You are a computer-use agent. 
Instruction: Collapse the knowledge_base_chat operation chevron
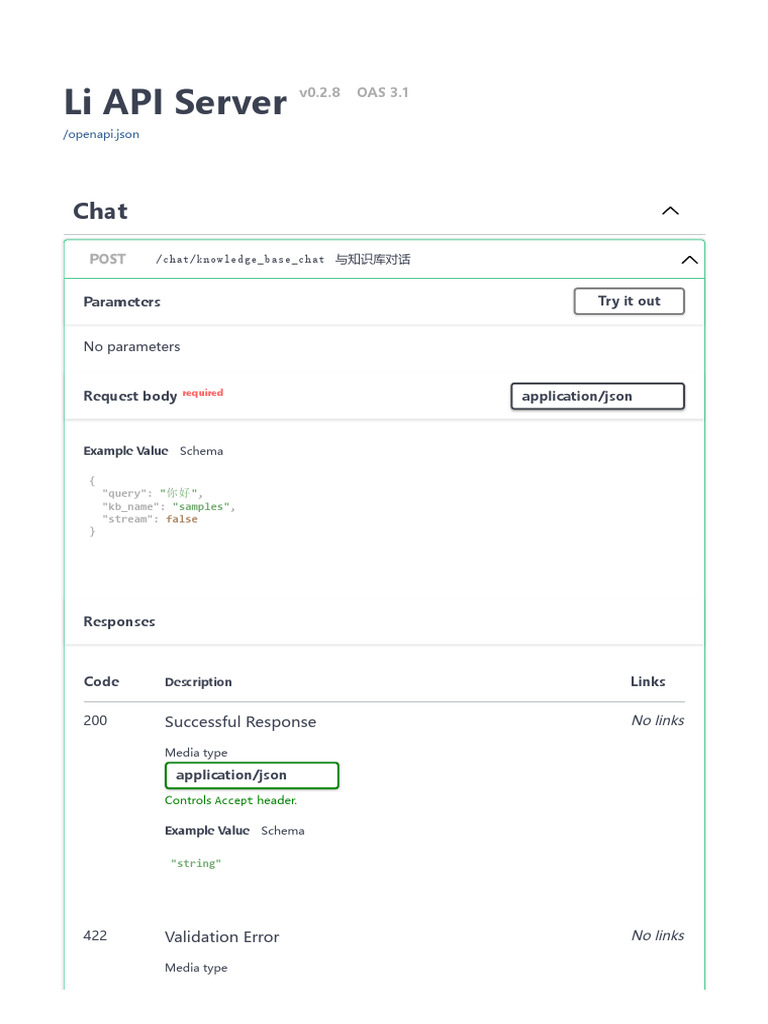[689, 260]
